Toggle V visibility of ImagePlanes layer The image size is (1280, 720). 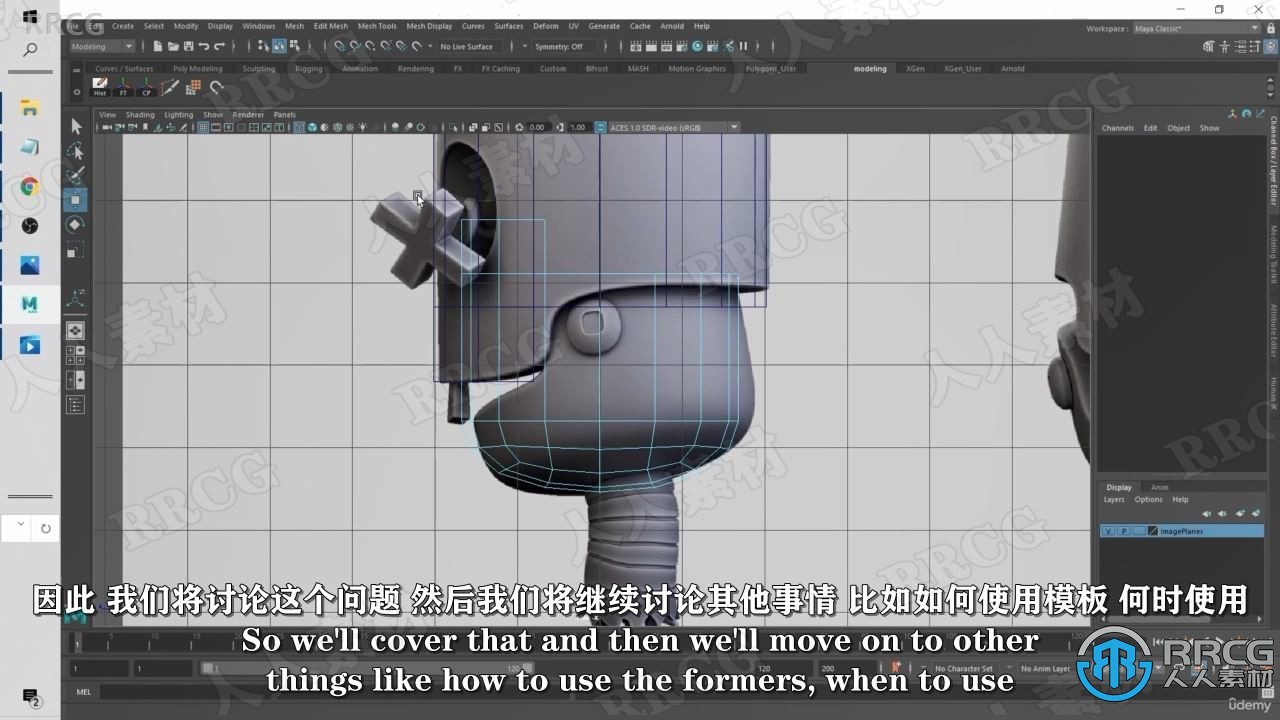pos(1108,531)
